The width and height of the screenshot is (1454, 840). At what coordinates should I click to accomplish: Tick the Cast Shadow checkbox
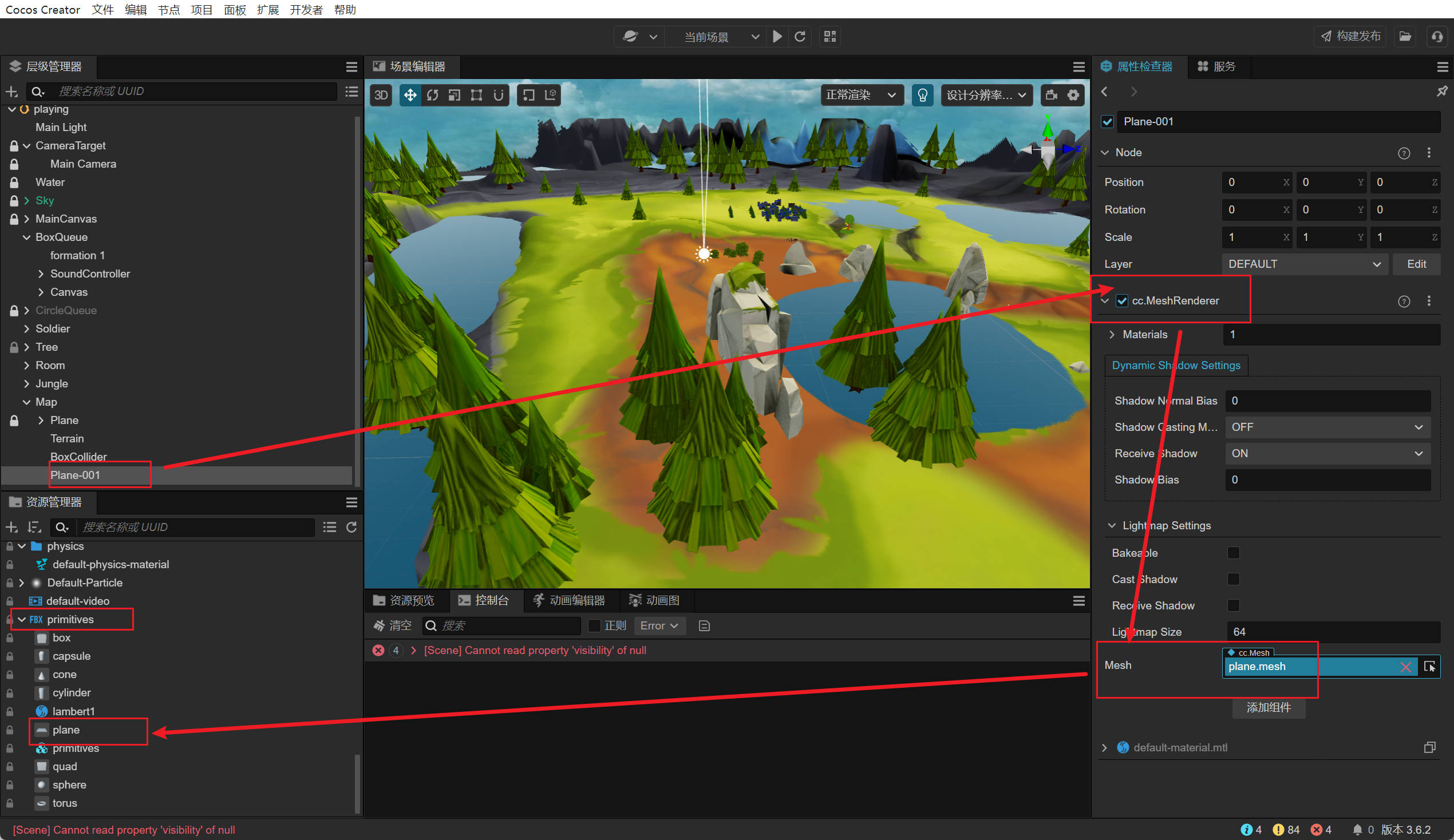1233,579
